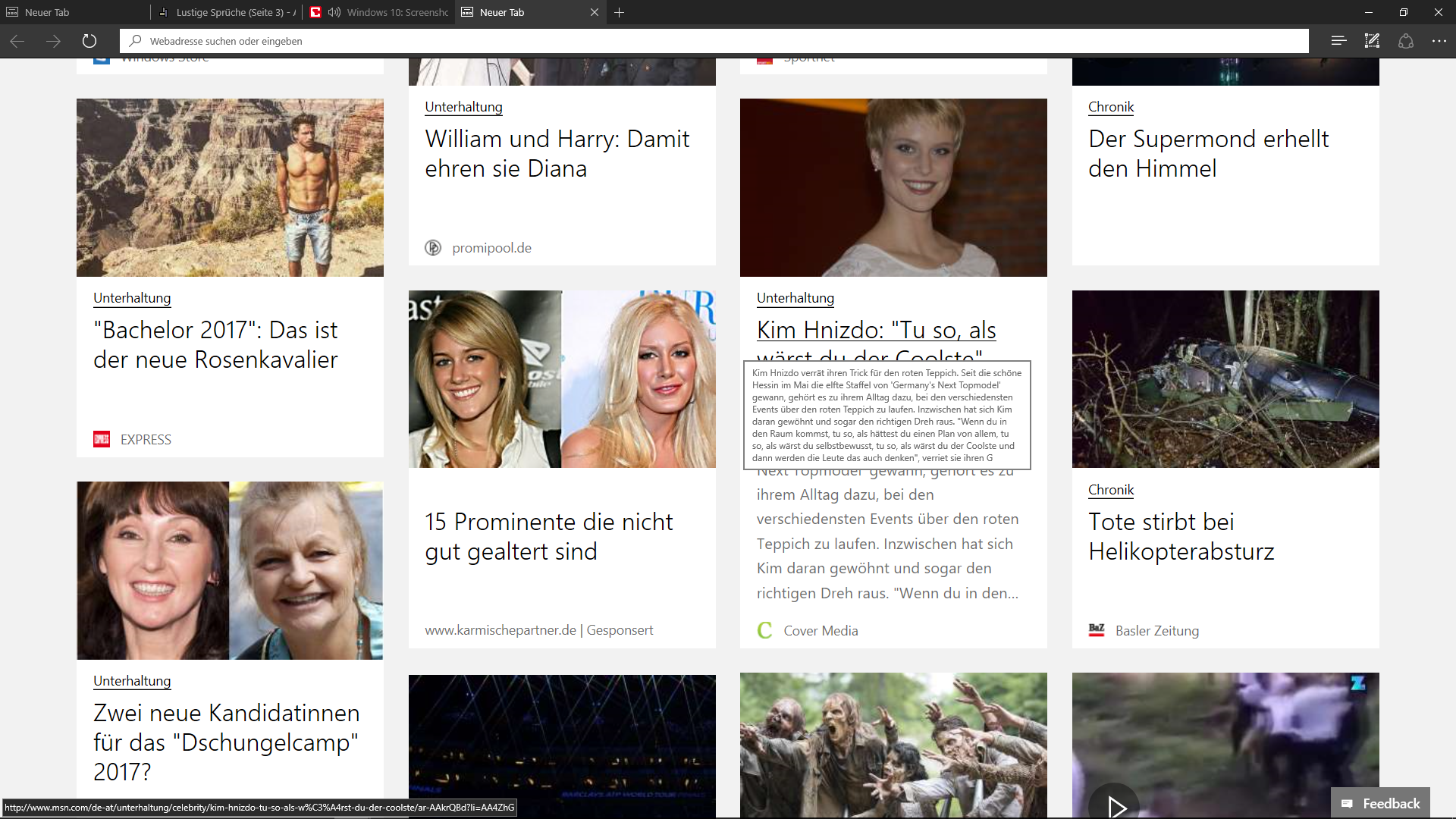
Task: Click the EXPRESS source logo
Action: 102,439
